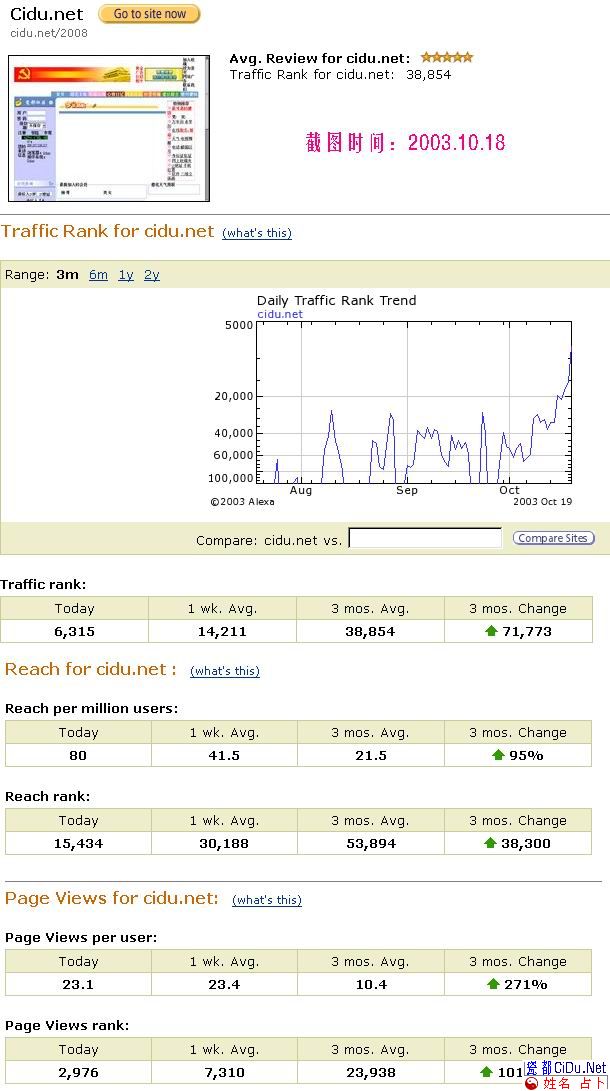
Task: Focus the Compare cidu.net vs. text field
Action: [425, 539]
